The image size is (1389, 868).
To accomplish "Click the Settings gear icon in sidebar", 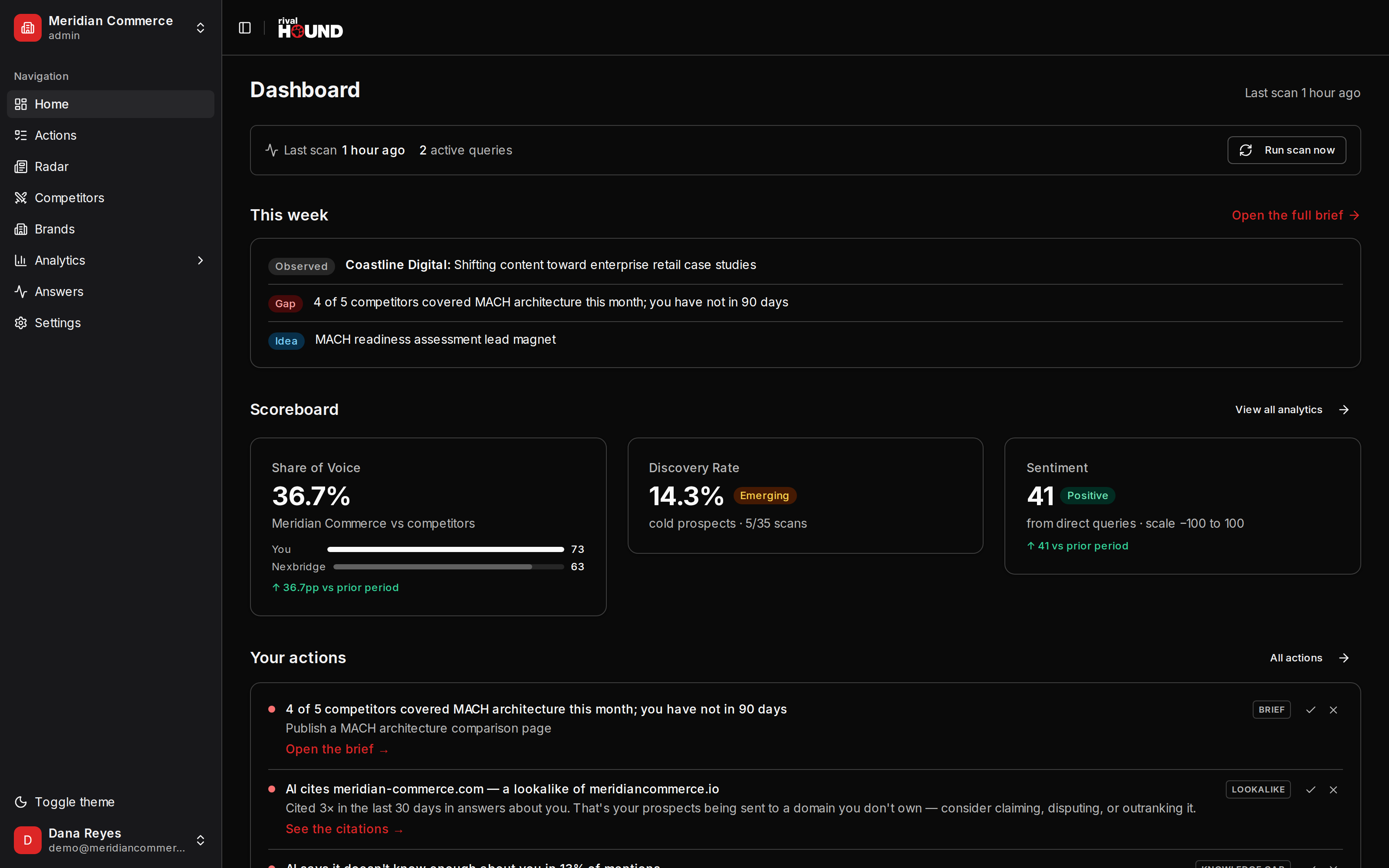I will (21, 322).
